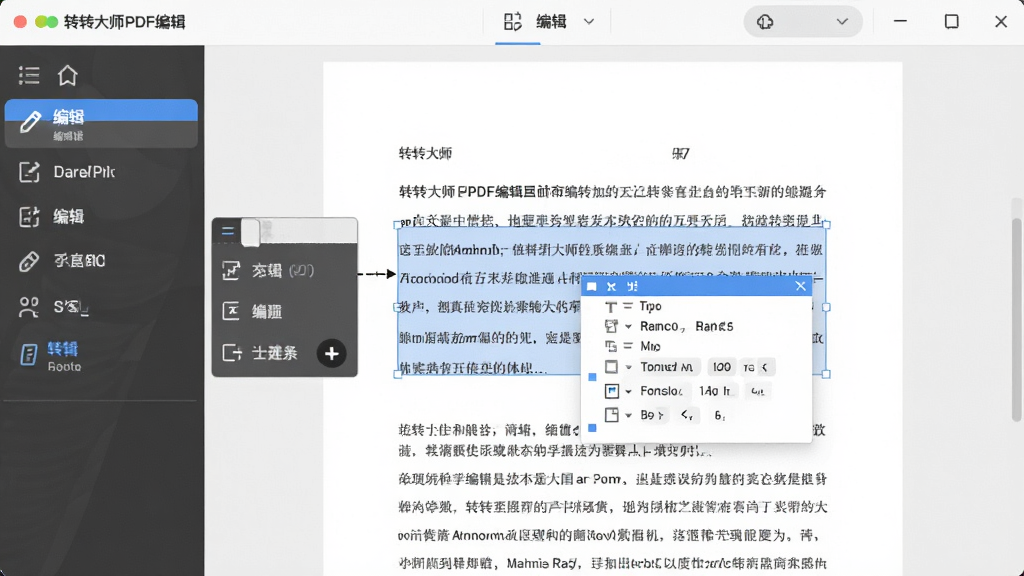This screenshot has width=1024, height=576.
Task: Toggle the checkbox on the Fonslo row
Action: [611, 391]
